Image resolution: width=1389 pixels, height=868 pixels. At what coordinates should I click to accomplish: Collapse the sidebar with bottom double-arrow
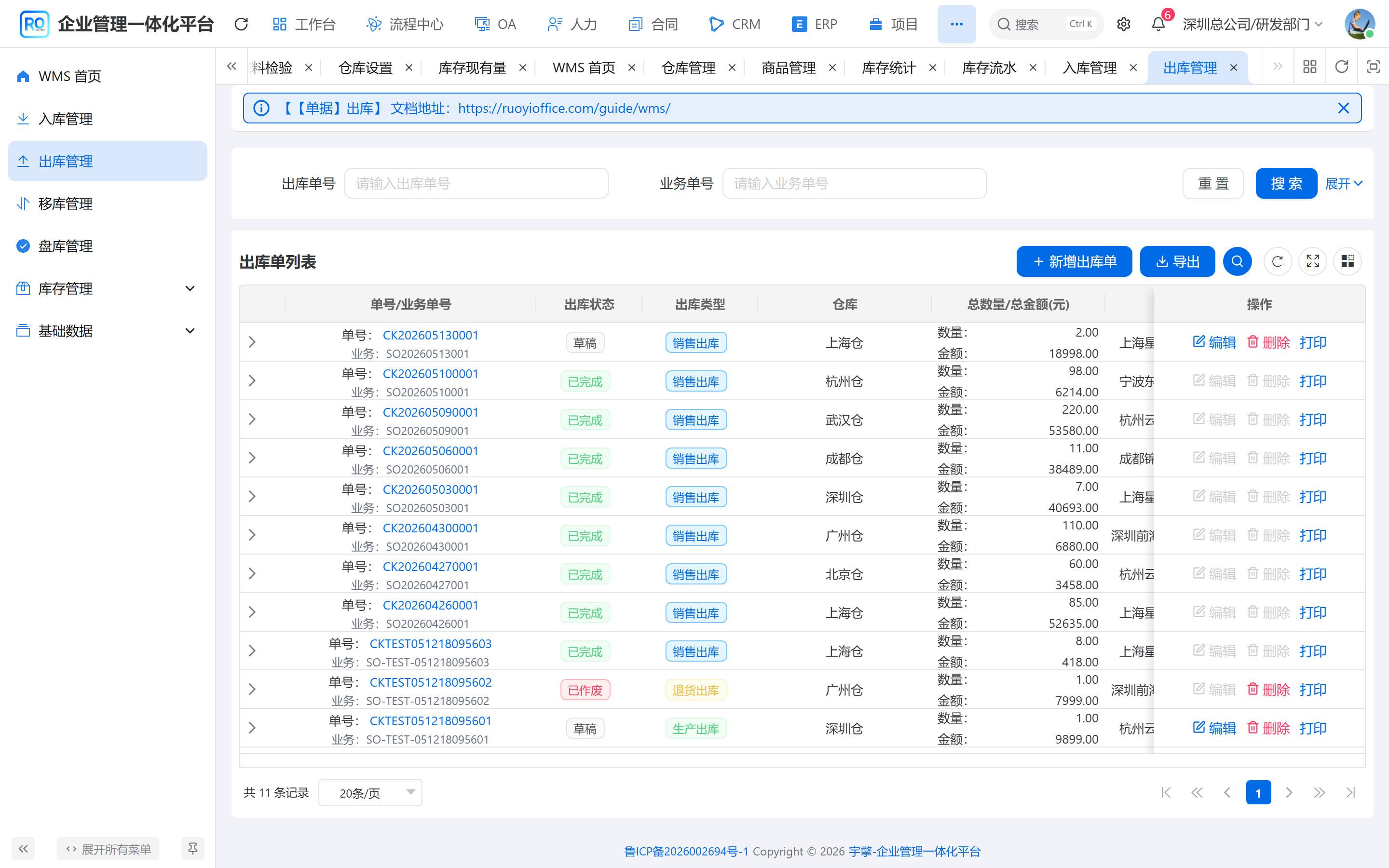point(23,849)
